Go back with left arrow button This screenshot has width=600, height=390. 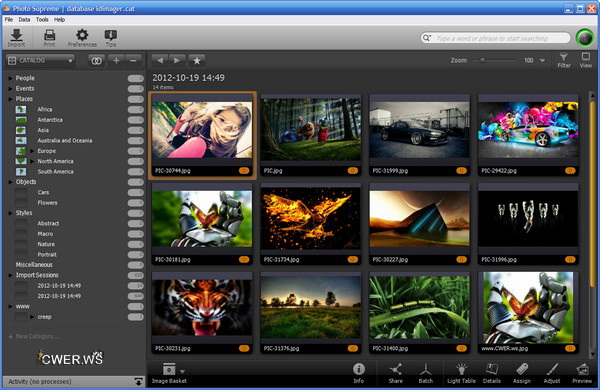160,60
